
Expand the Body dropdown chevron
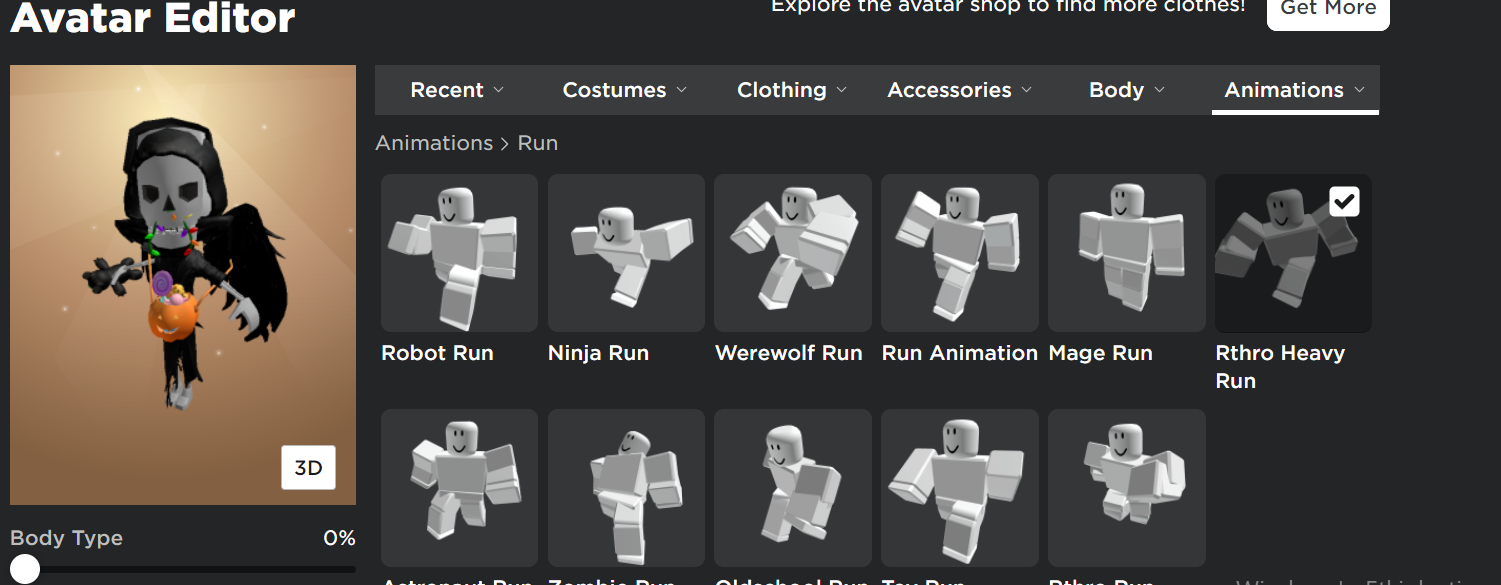click(1160, 90)
